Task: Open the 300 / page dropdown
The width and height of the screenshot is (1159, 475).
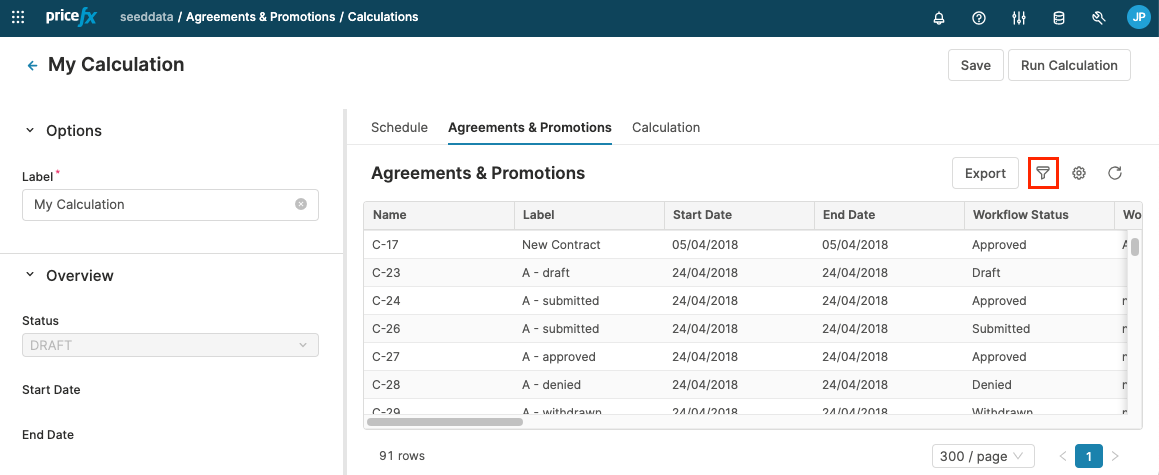Action: pos(982,456)
